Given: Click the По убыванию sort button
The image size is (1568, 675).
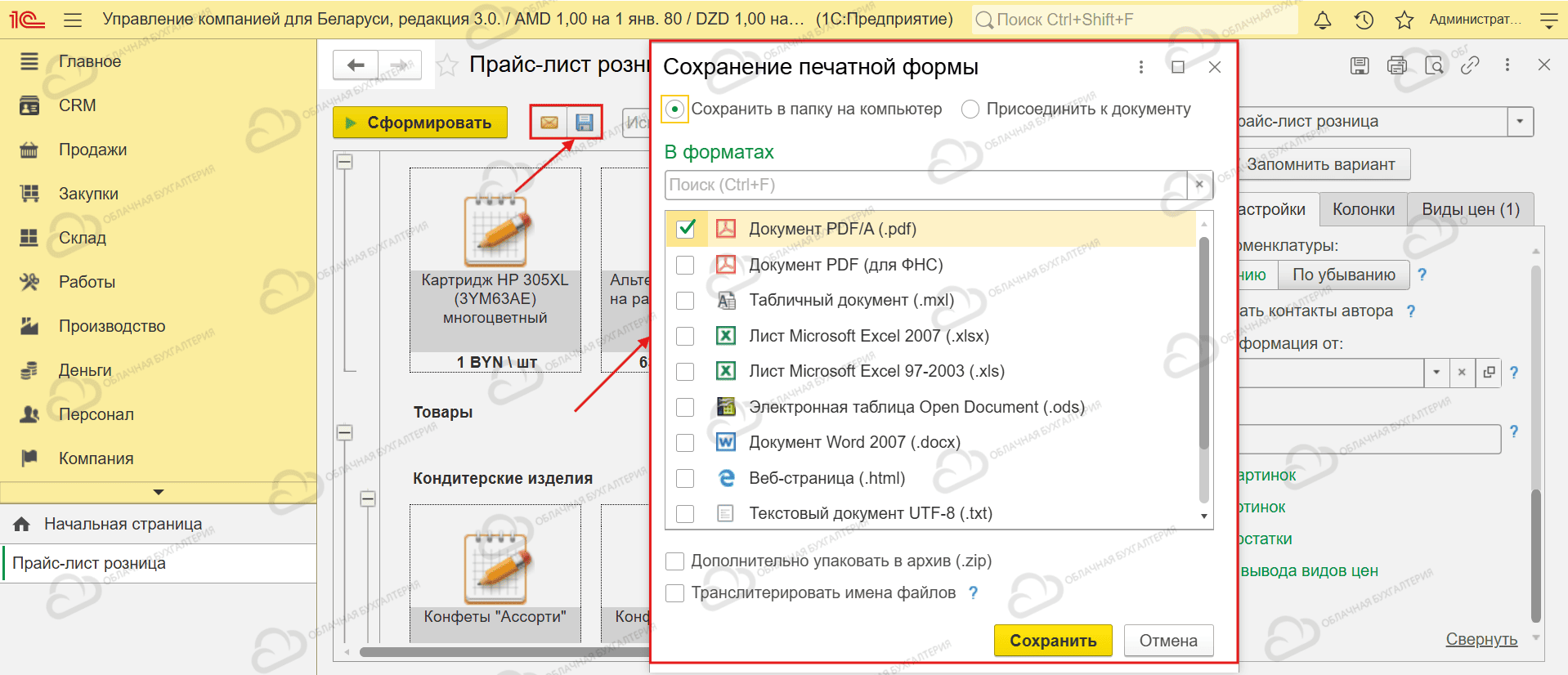Looking at the screenshot, I should (x=1344, y=275).
